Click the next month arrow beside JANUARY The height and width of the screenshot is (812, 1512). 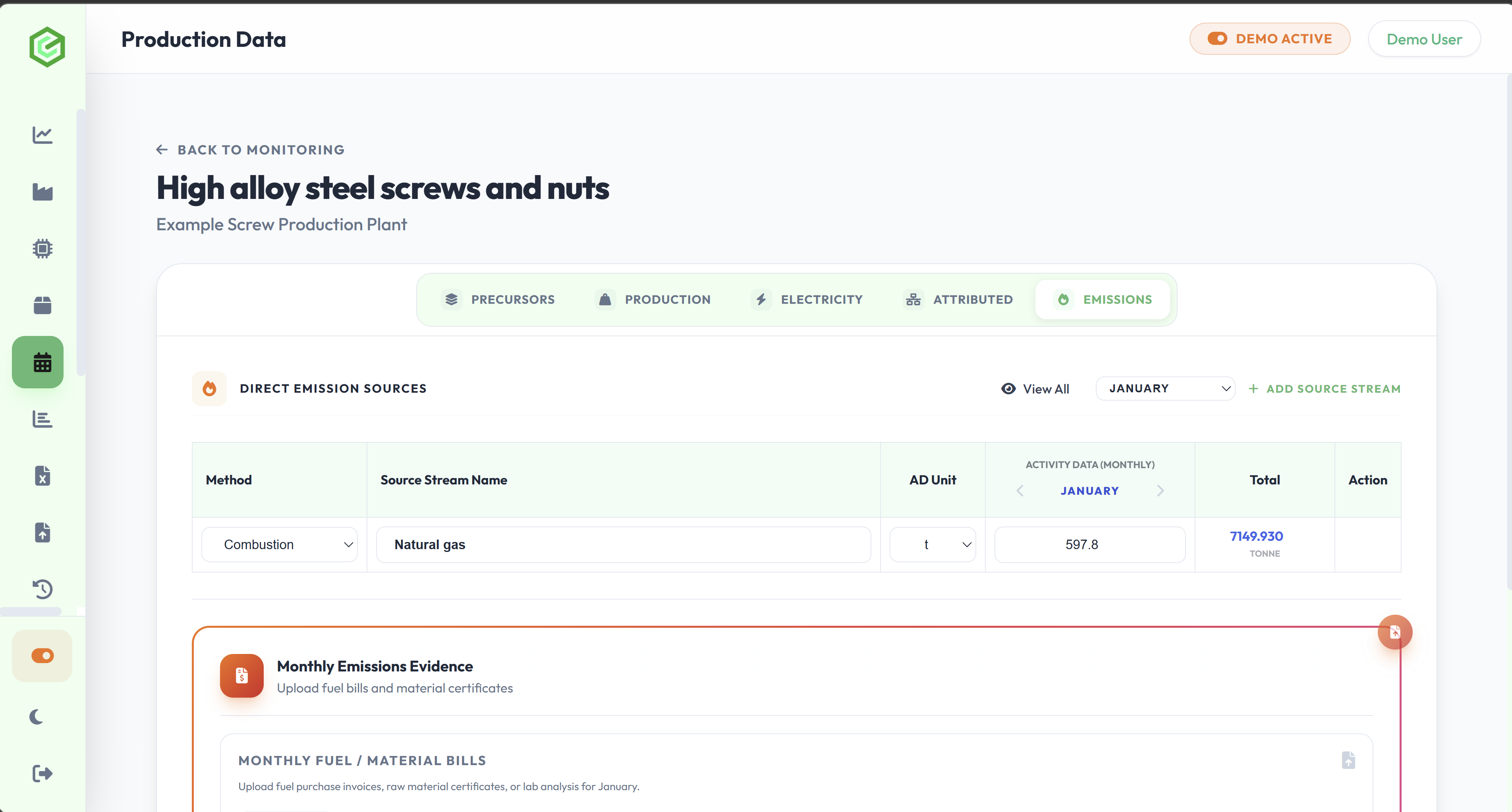click(x=1160, y=491)
